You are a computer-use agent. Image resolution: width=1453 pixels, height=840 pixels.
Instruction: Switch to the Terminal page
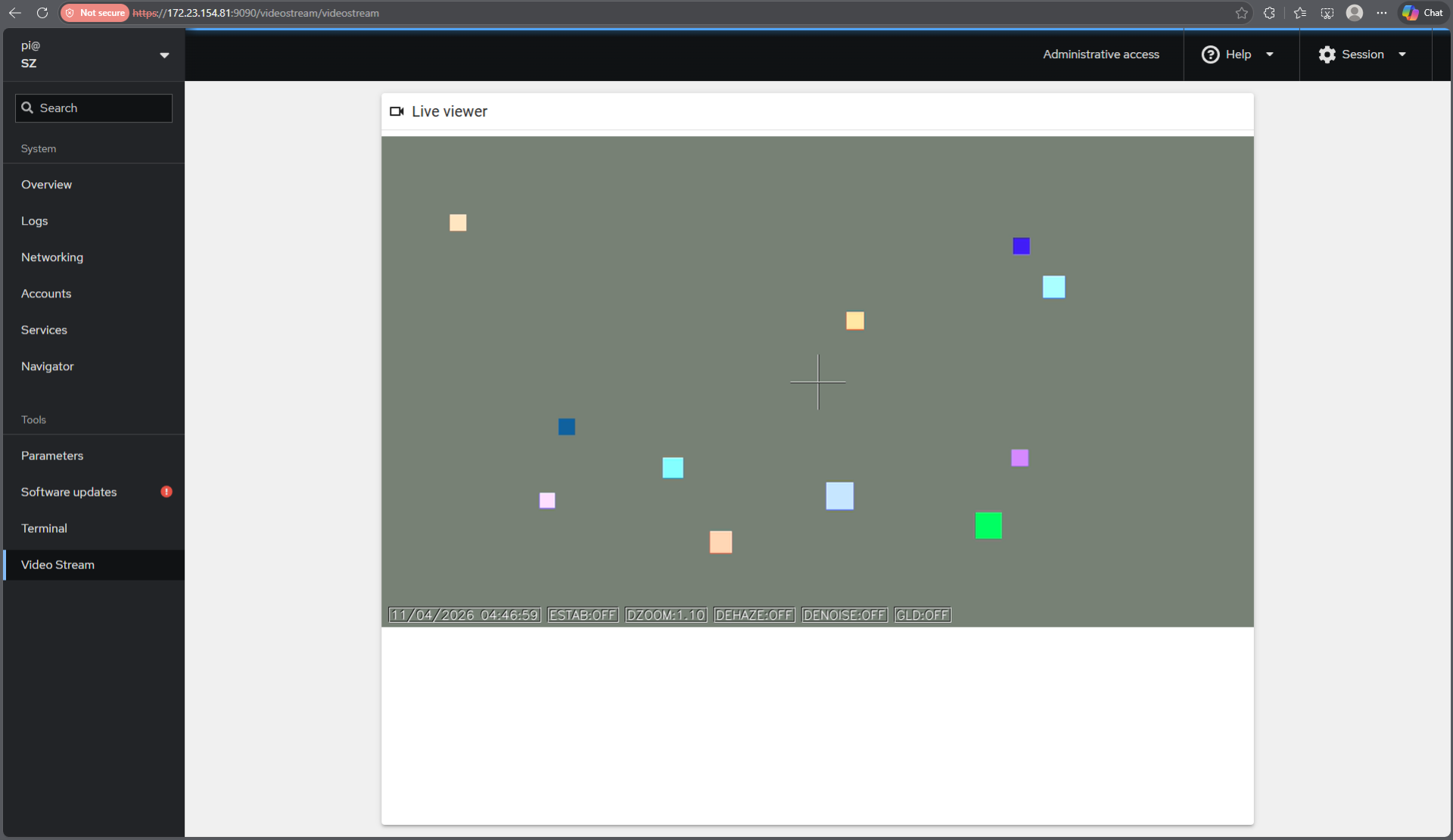click(44, 527)
